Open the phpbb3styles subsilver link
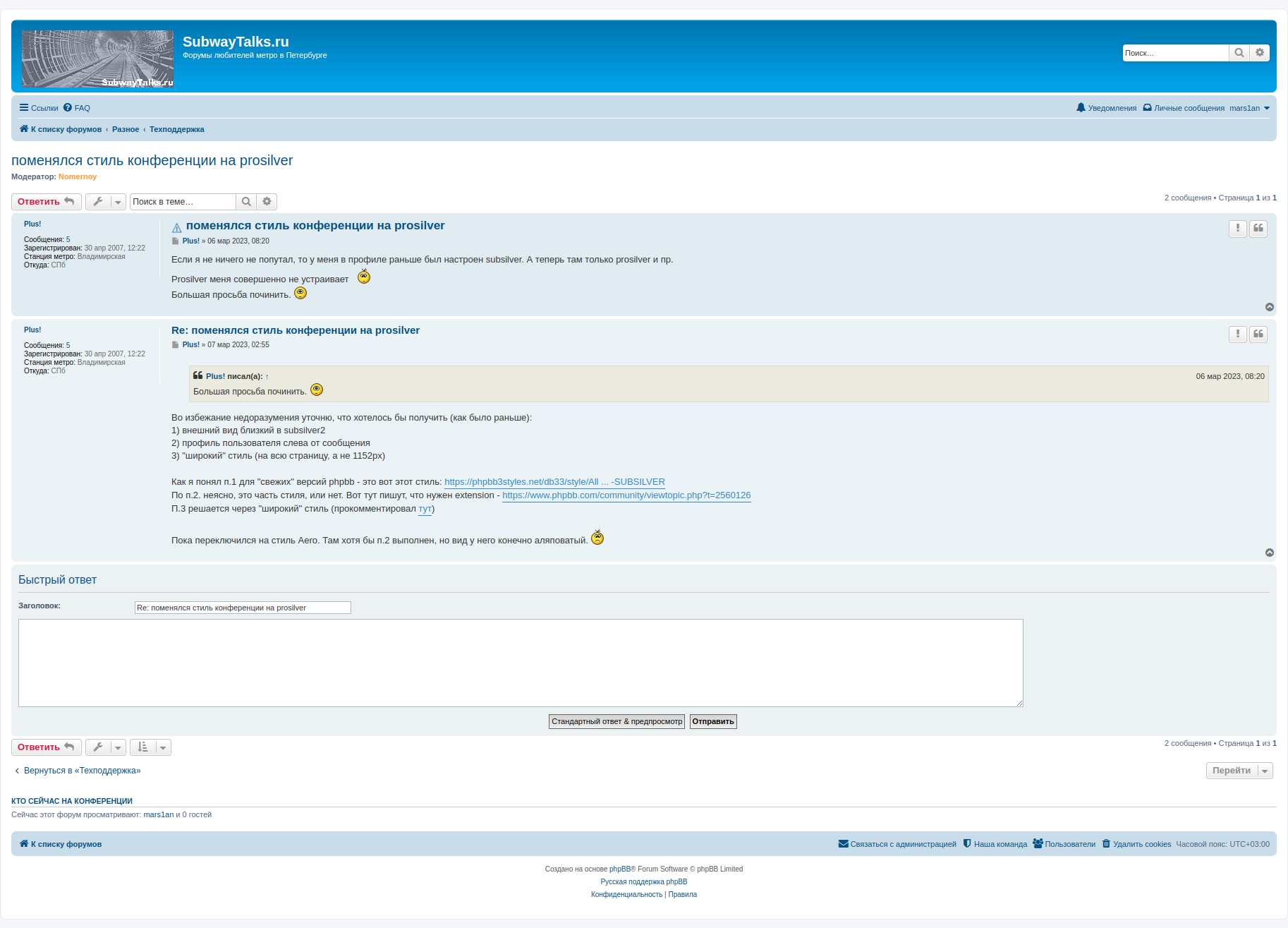The image size is (1288, 928). pyautogui.click(x=554, y=482)
